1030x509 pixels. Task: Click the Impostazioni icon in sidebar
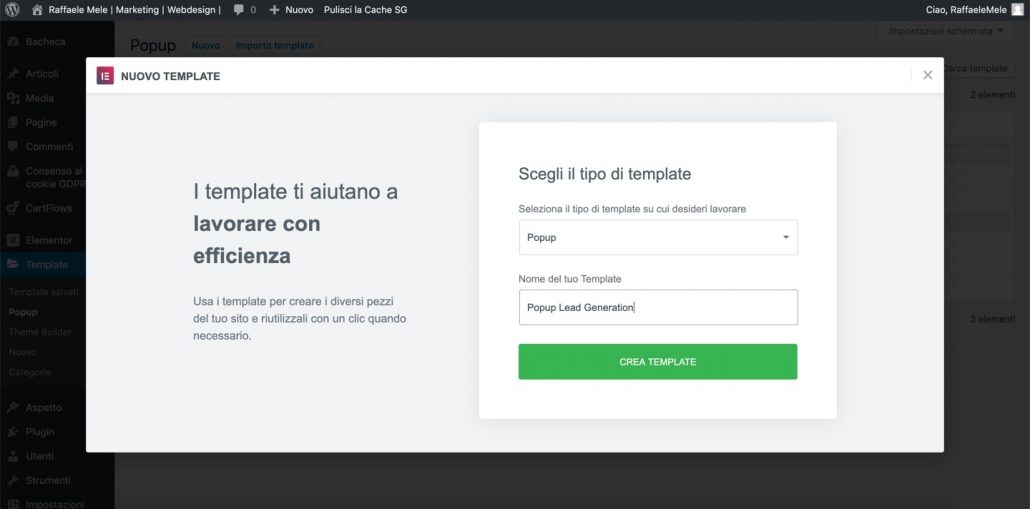12,504
